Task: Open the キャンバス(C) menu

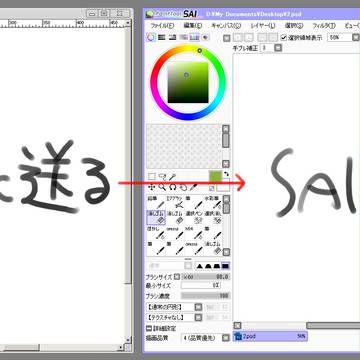Action: (x=226, y=25)
